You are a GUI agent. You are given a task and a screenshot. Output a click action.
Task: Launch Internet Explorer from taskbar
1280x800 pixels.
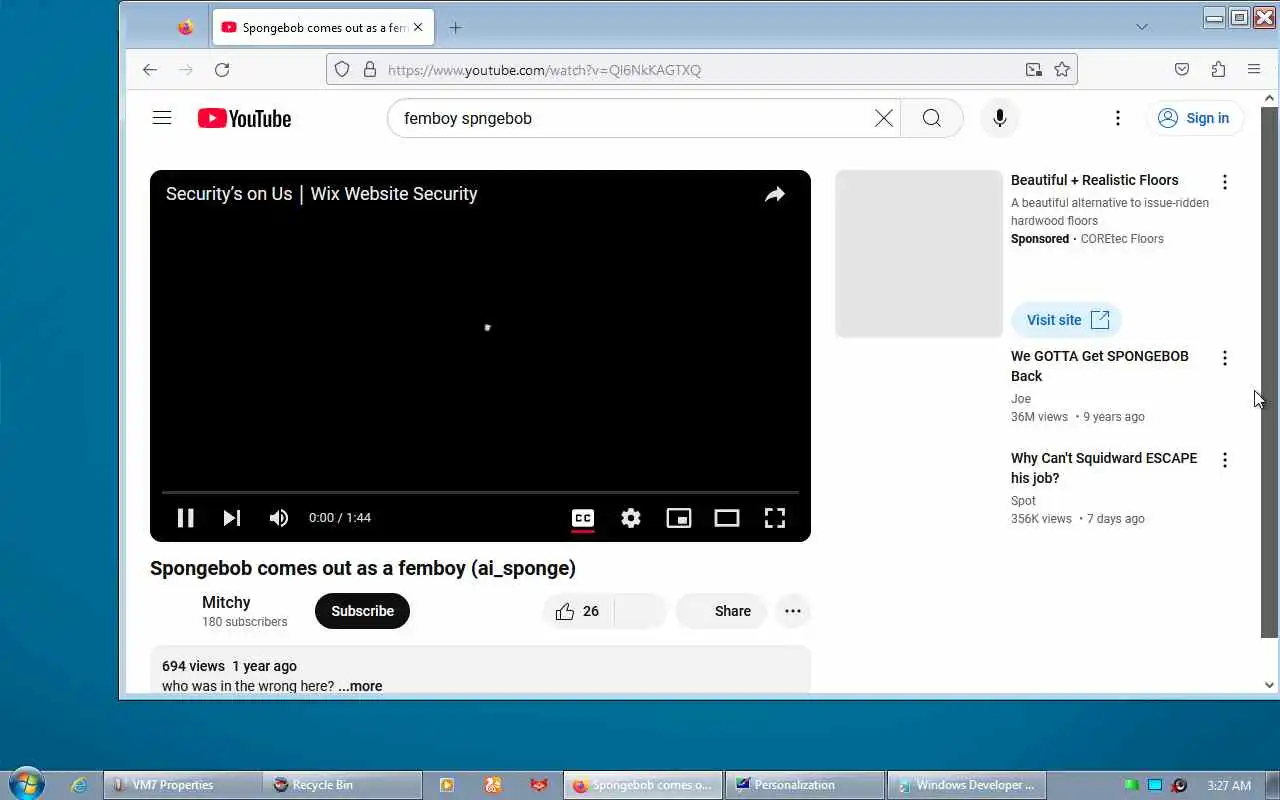[x=79, y=785]
